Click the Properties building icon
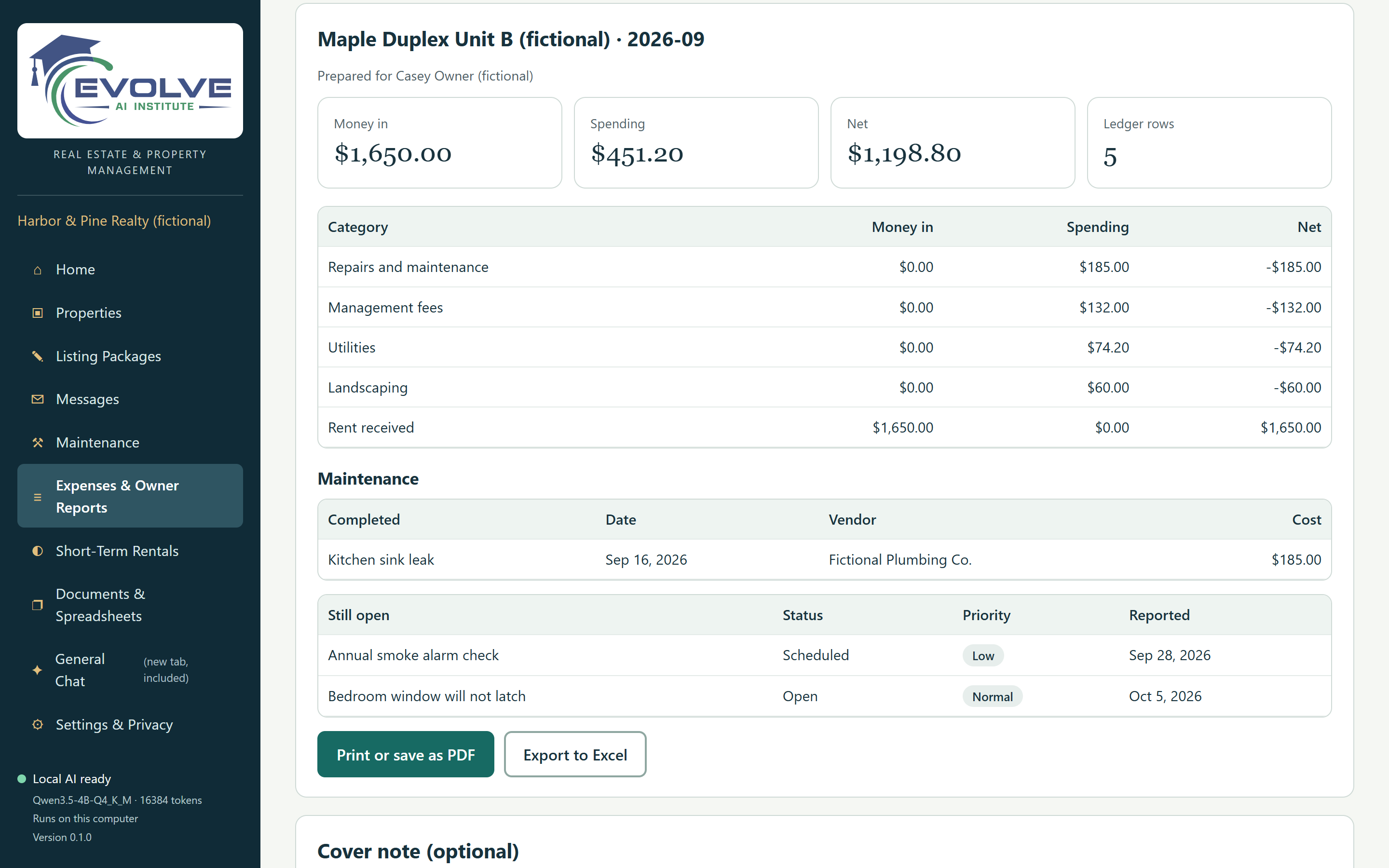Screen dimensions: 1389x868 pyautogui.click(x=37, y=313)
